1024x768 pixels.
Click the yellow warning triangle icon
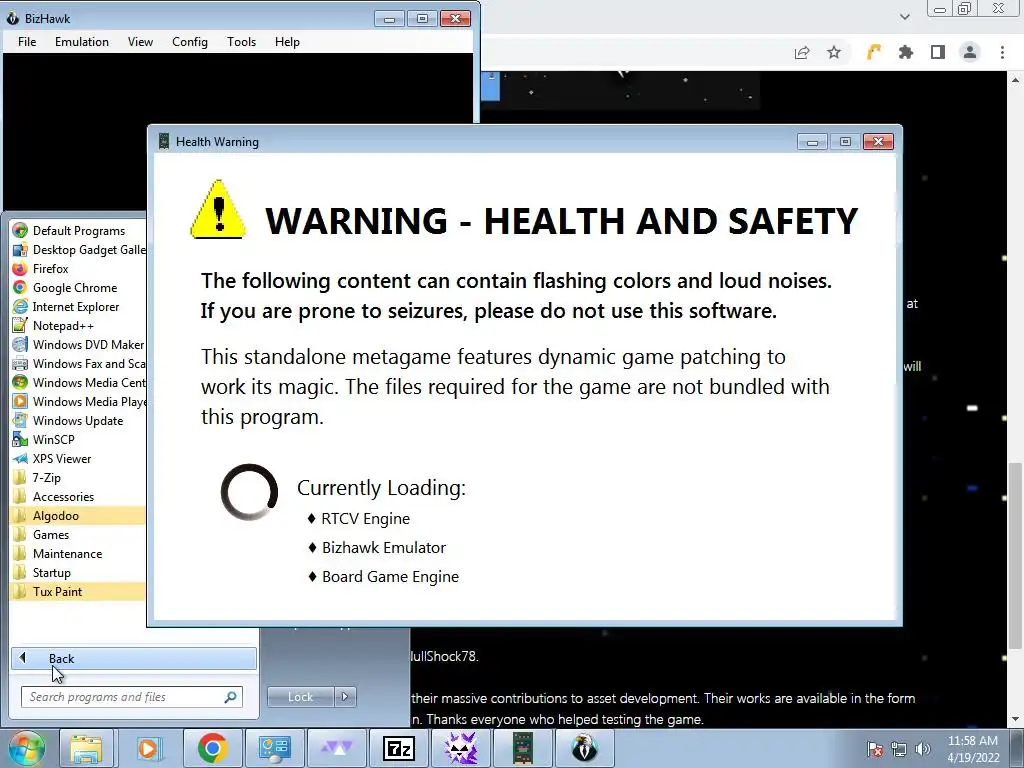click(x=218, y=210)
